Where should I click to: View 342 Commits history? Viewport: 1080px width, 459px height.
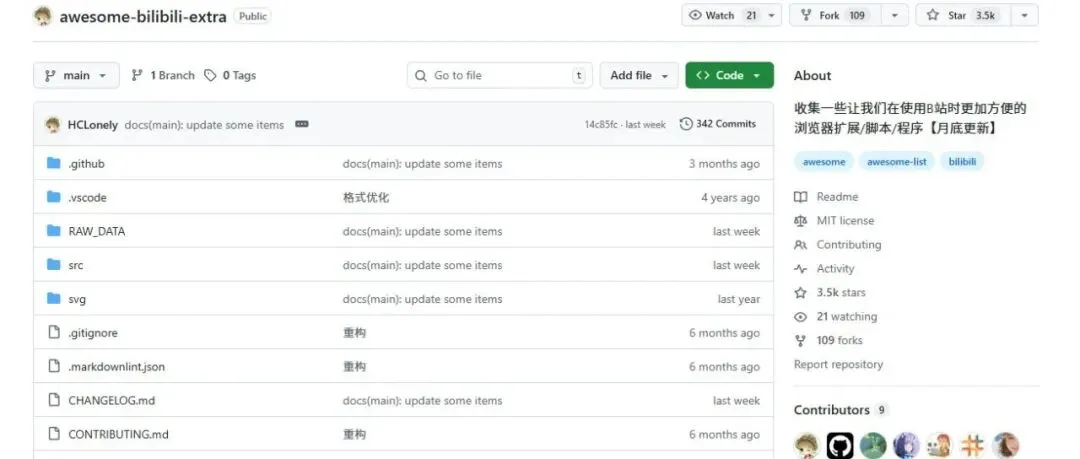[x=718, y=124]
